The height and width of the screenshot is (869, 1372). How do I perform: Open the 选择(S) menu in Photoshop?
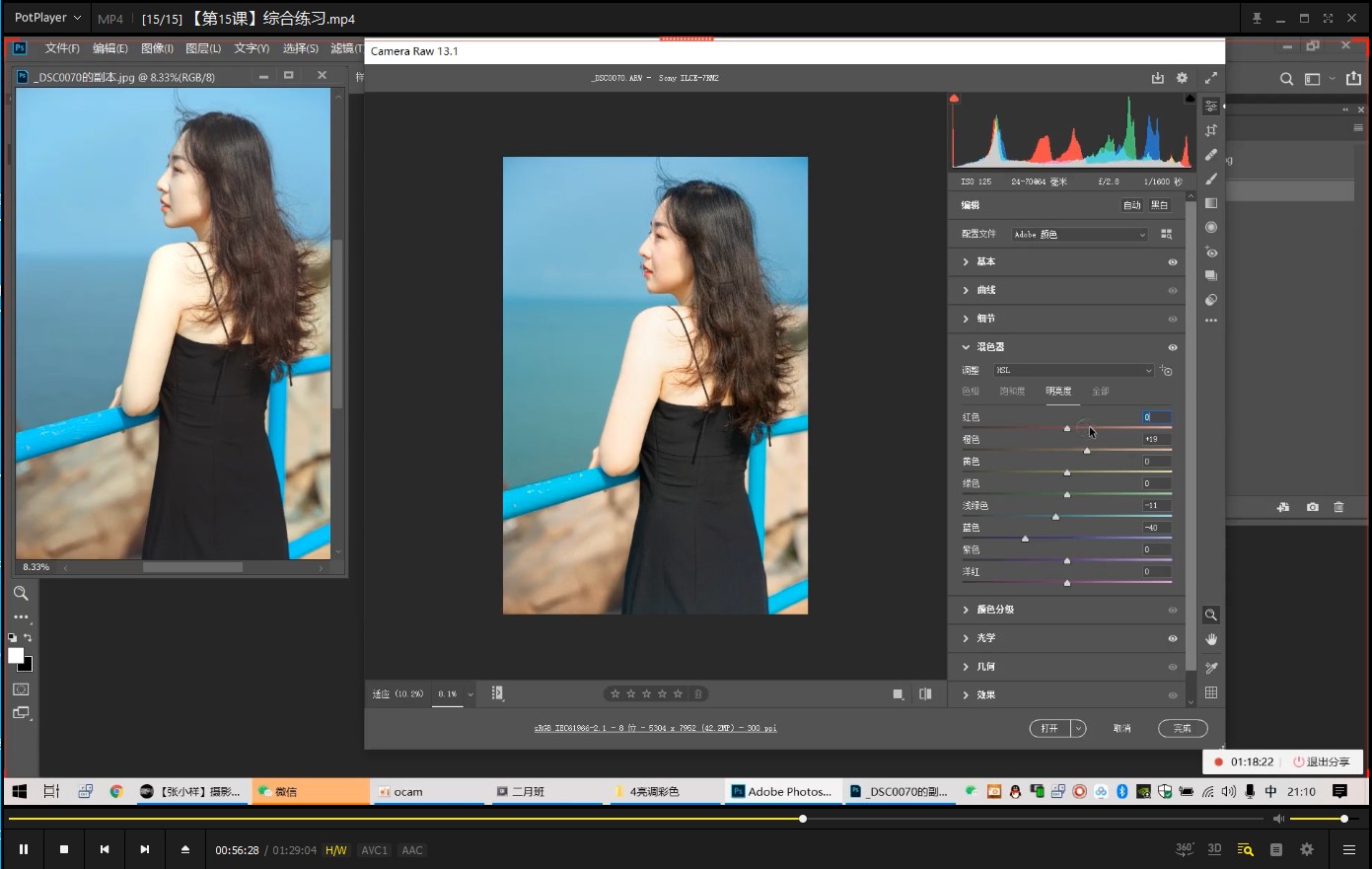[x=301, y=48]
